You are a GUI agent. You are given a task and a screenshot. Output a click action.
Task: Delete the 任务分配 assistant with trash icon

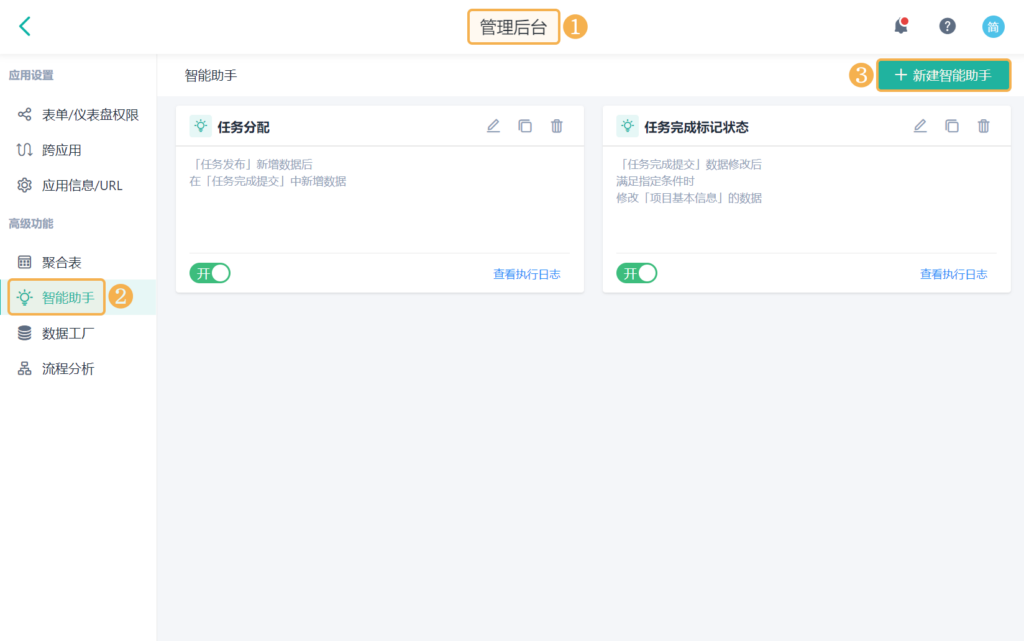[557, 126]
